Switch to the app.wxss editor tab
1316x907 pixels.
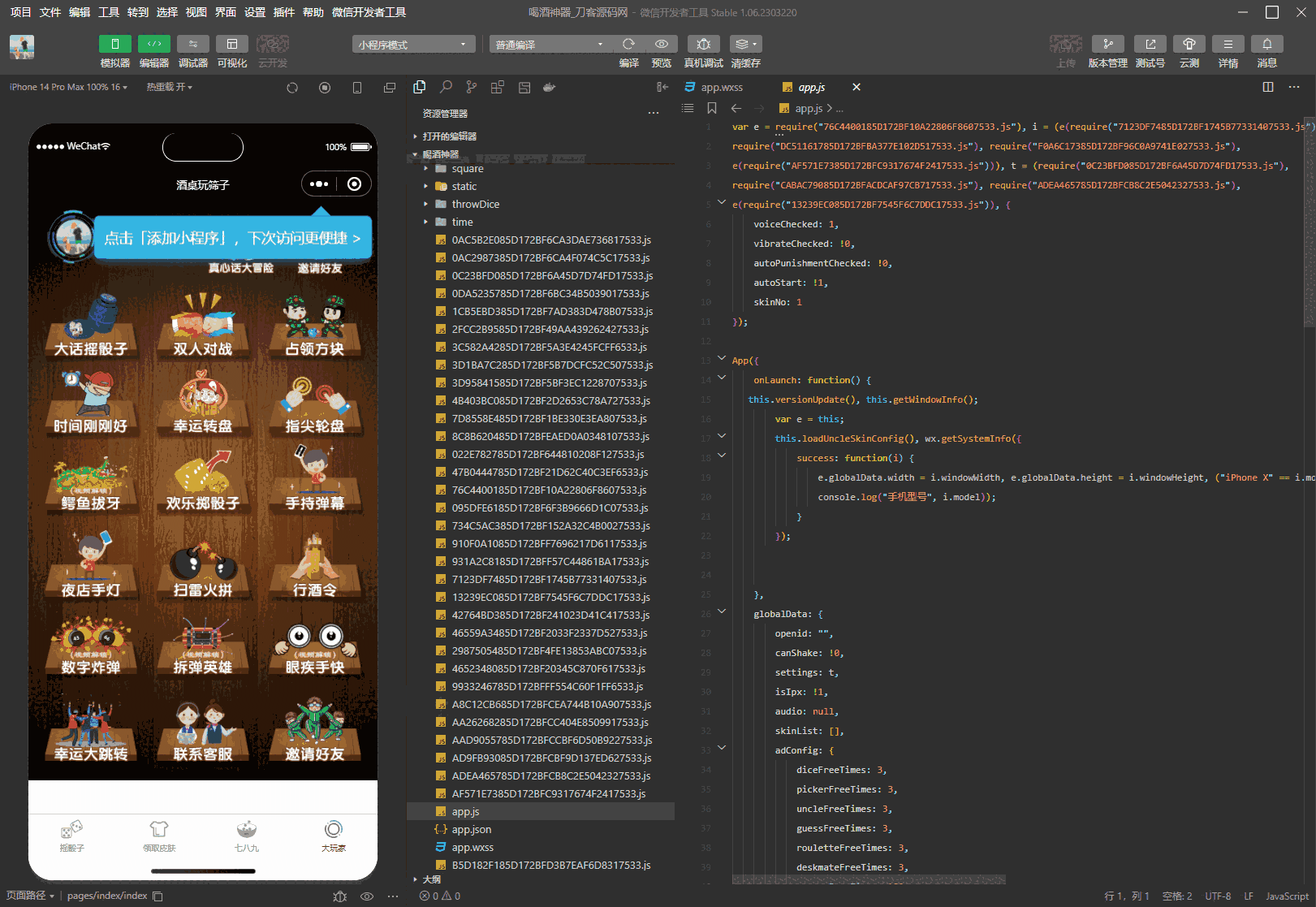[721, 87]
